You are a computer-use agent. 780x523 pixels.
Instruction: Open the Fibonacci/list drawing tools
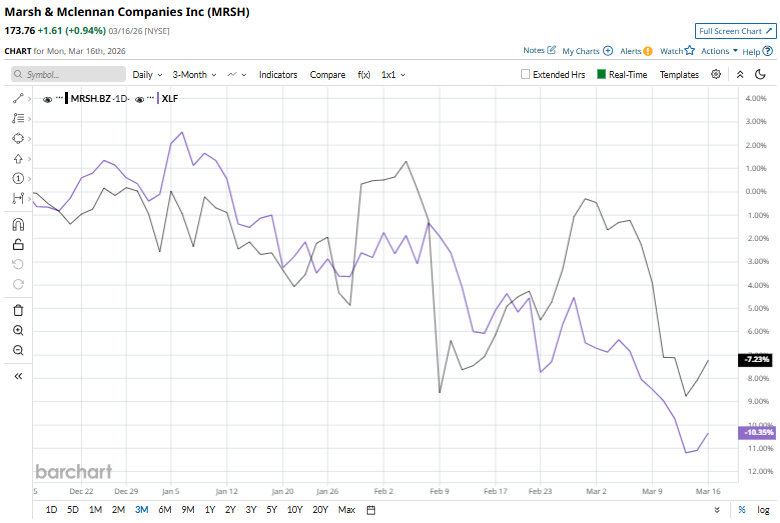pyautogui.click(x=18, y=118)
